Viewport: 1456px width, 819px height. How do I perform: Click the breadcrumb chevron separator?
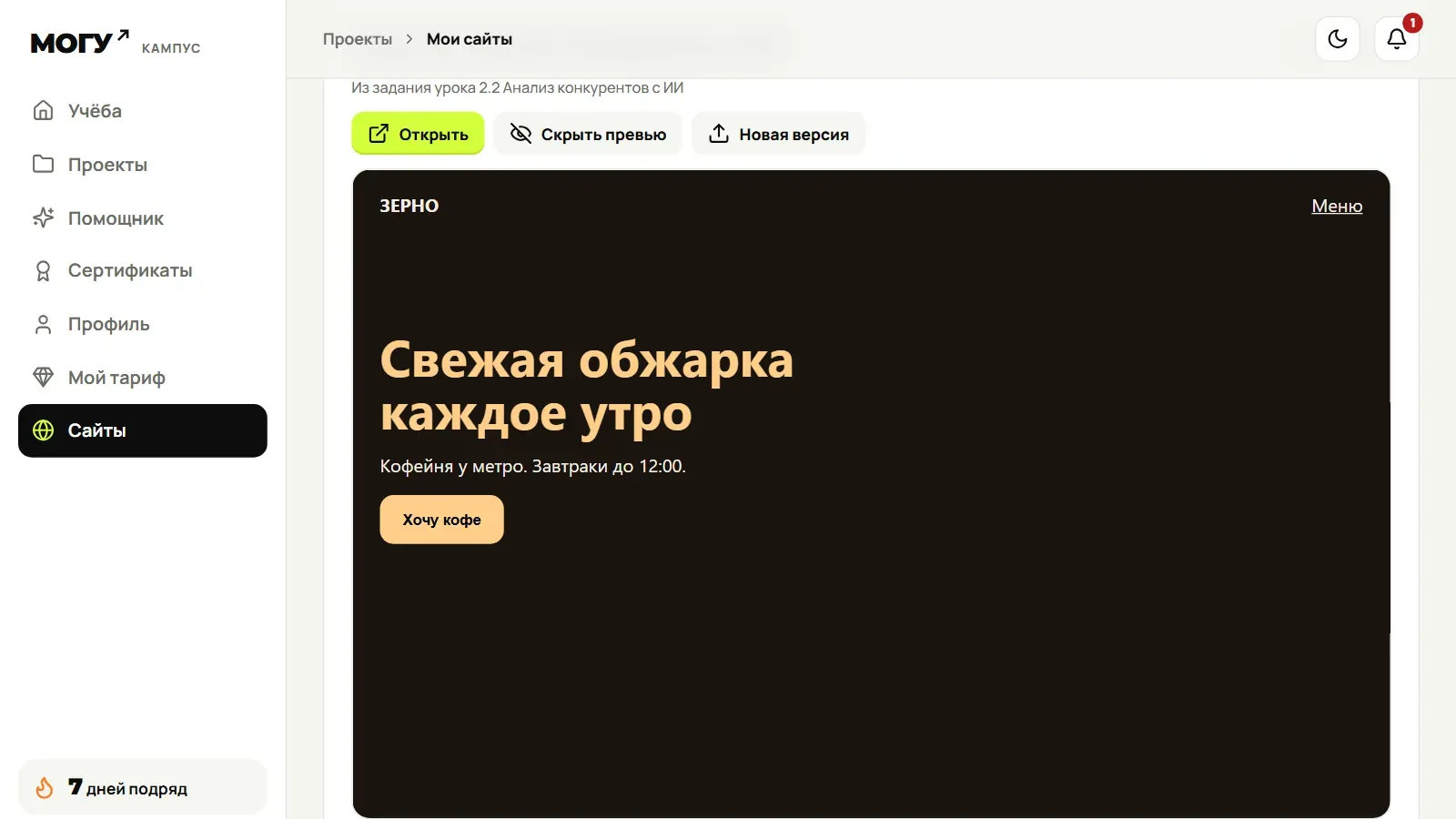409,39
